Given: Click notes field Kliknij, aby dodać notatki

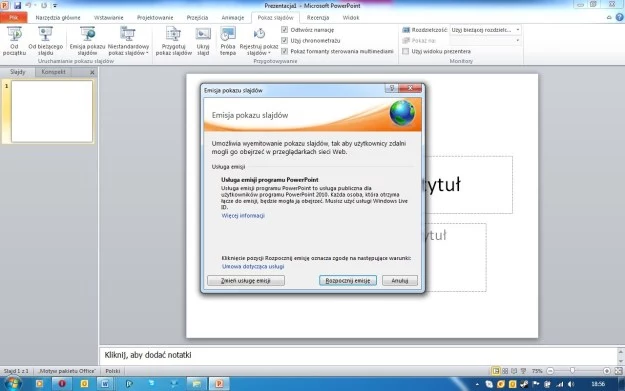Looking at the screenshot, I should (x=358, y=355).
